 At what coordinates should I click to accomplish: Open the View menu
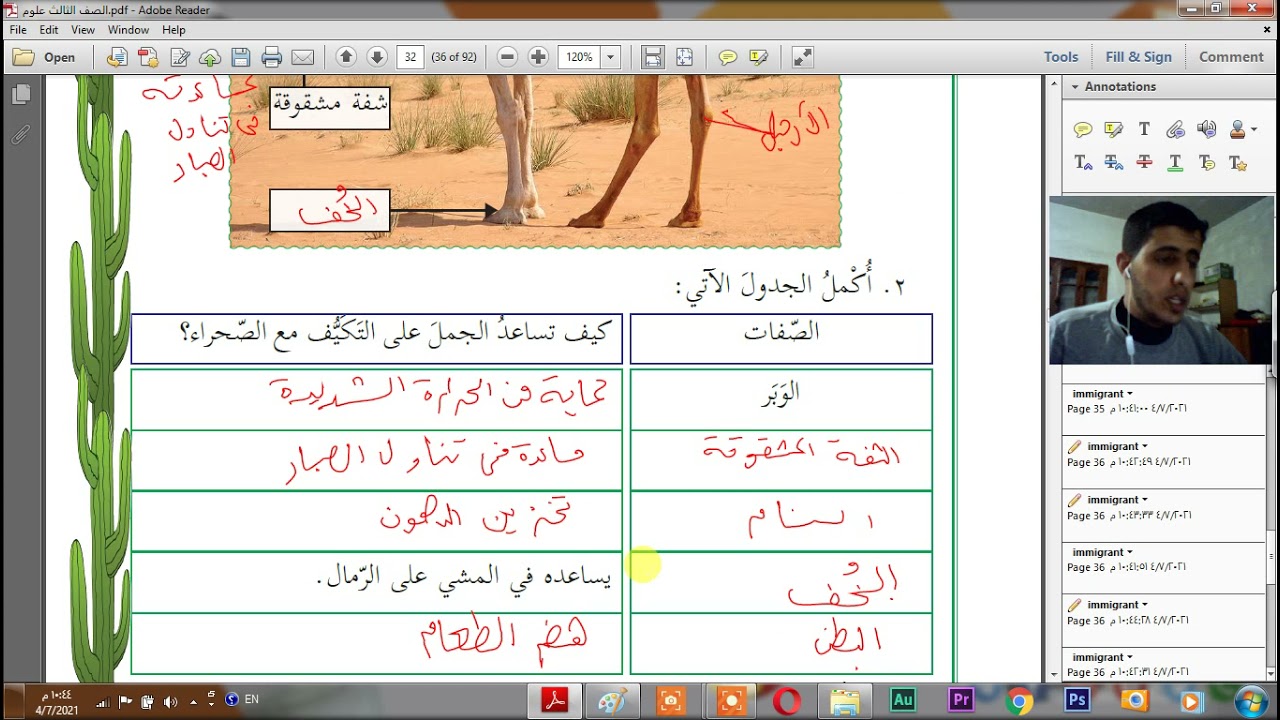pos(83,30)
